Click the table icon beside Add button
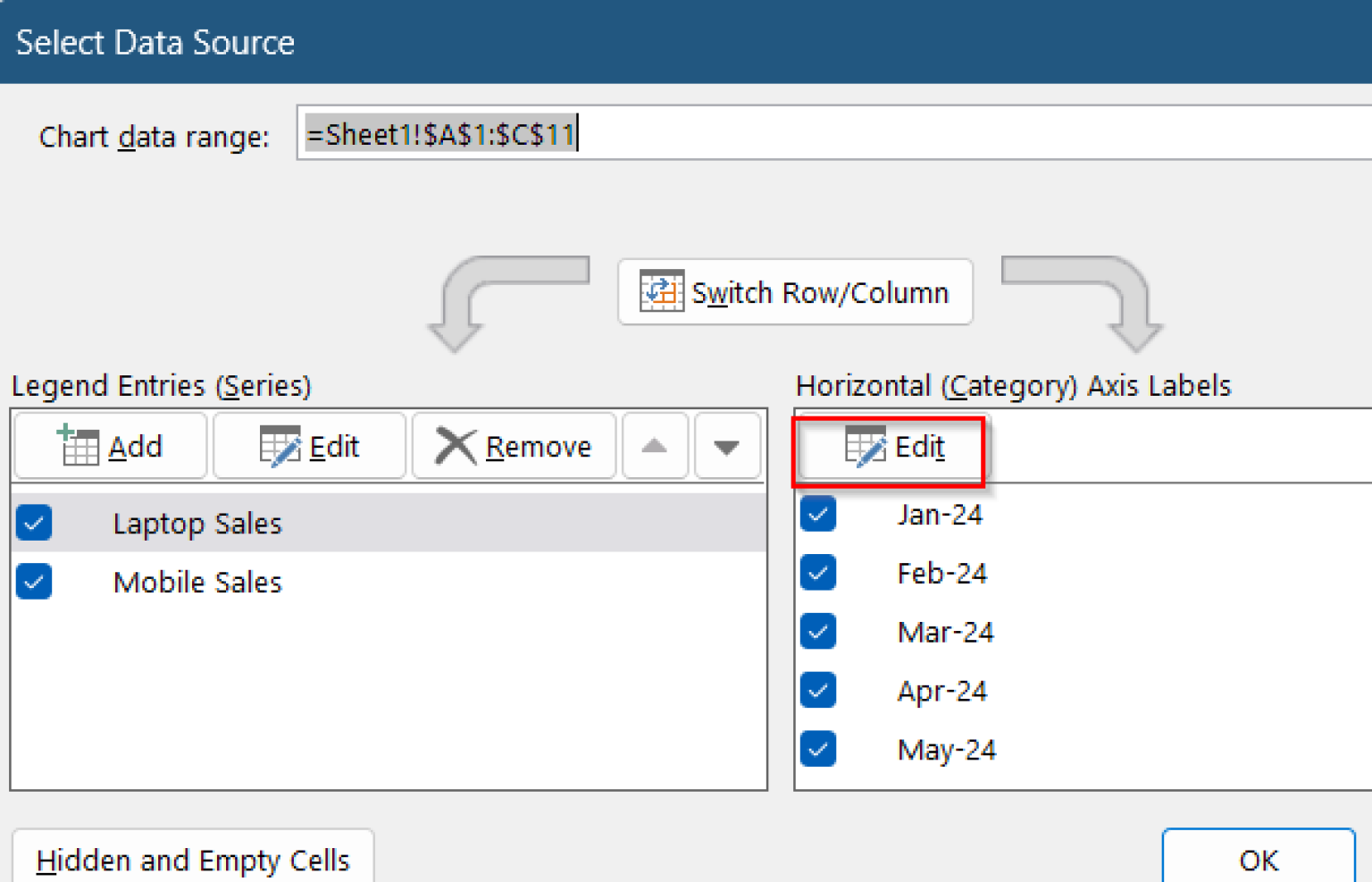Screen dimensions: 1372x882 click(x=79, y=444)
